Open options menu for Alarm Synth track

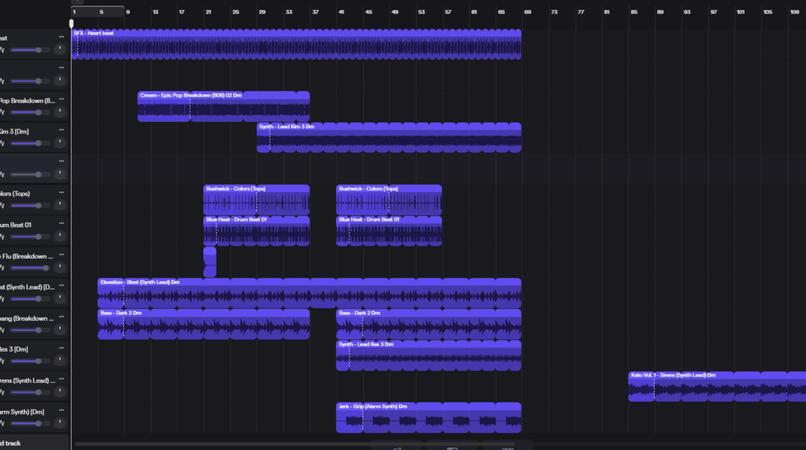click(61, 410)
